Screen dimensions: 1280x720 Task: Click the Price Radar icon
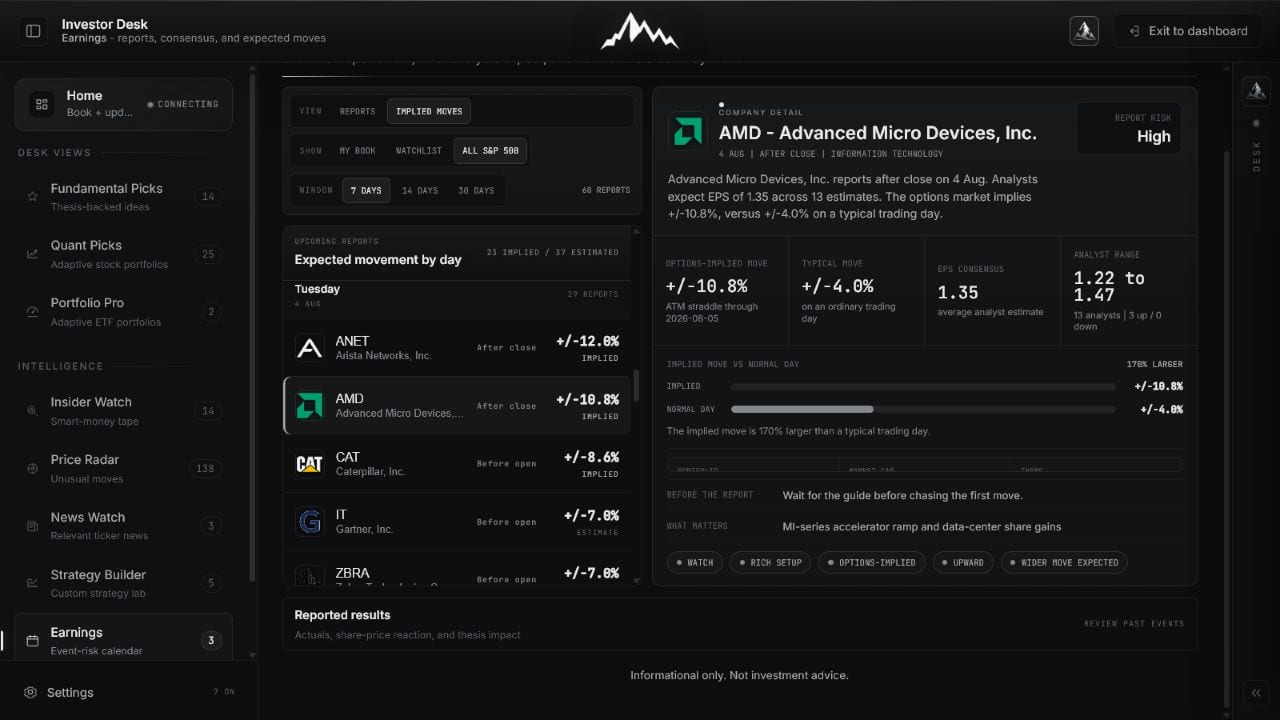pos(32,468)
